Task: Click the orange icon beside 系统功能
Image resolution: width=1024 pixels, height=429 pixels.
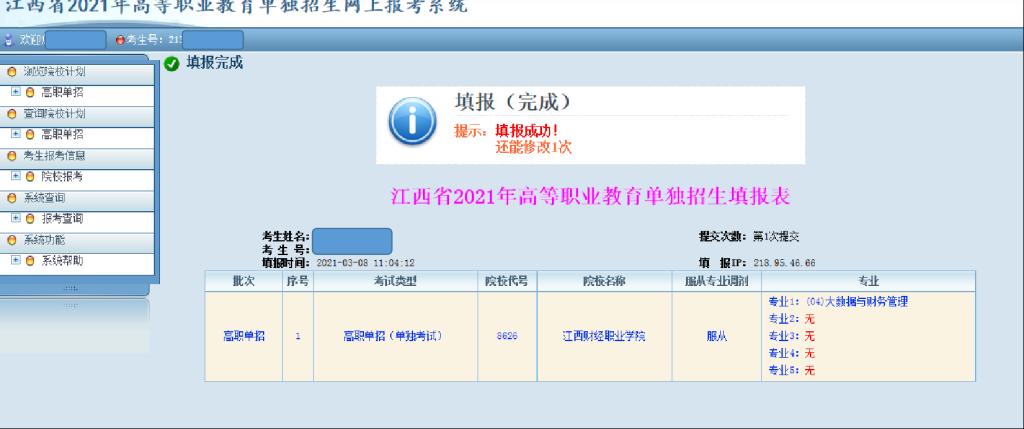Action: [11, 241]
